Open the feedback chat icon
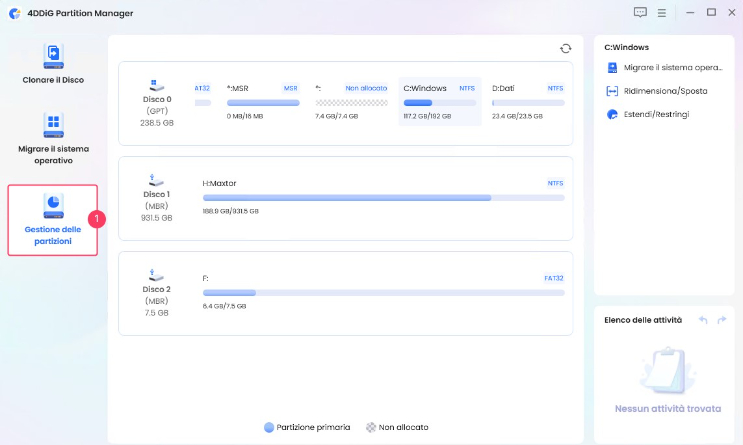This screenshot has height=445, width=743. tap(640, 13)
